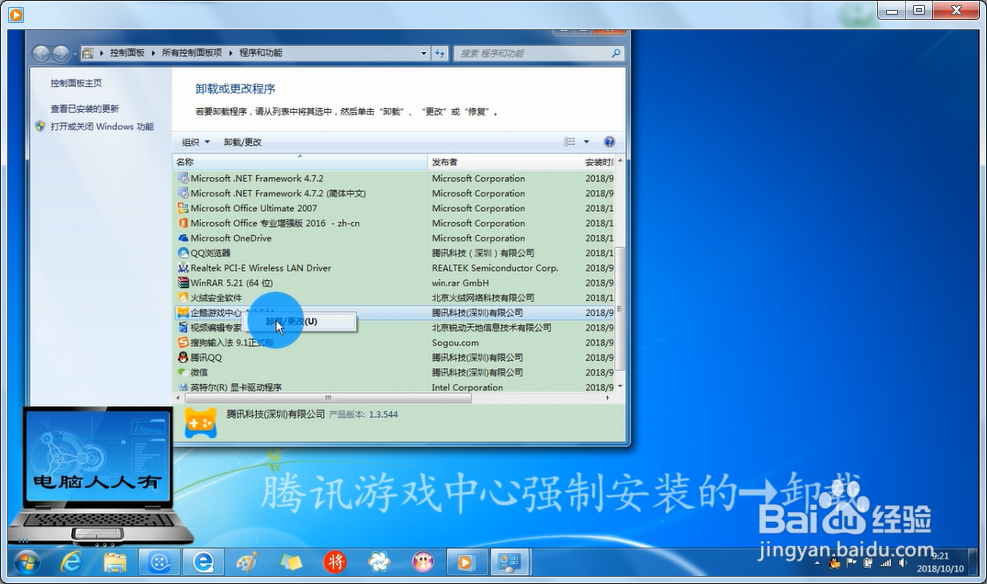
Task: Open 打开或关闭 Windows 功能 link
Action: click(102, 126)
